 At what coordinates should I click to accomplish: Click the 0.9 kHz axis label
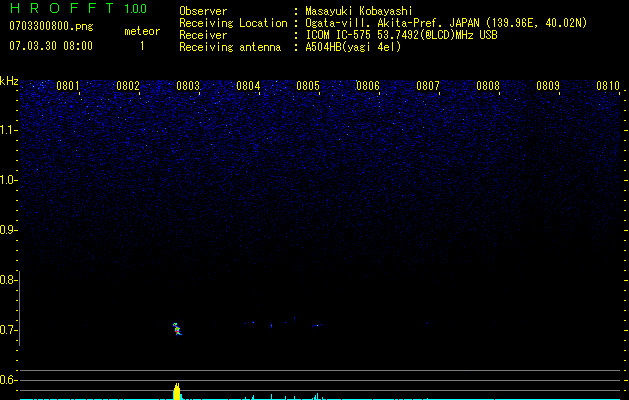coord(8,230)
